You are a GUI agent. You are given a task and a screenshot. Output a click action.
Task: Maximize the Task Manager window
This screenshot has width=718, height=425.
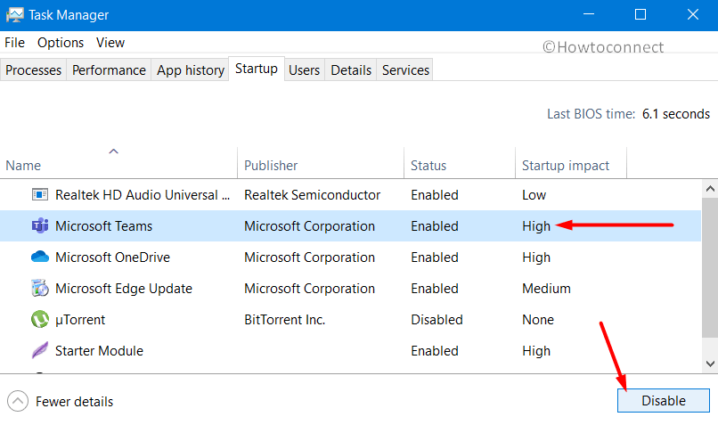[640, 15]
